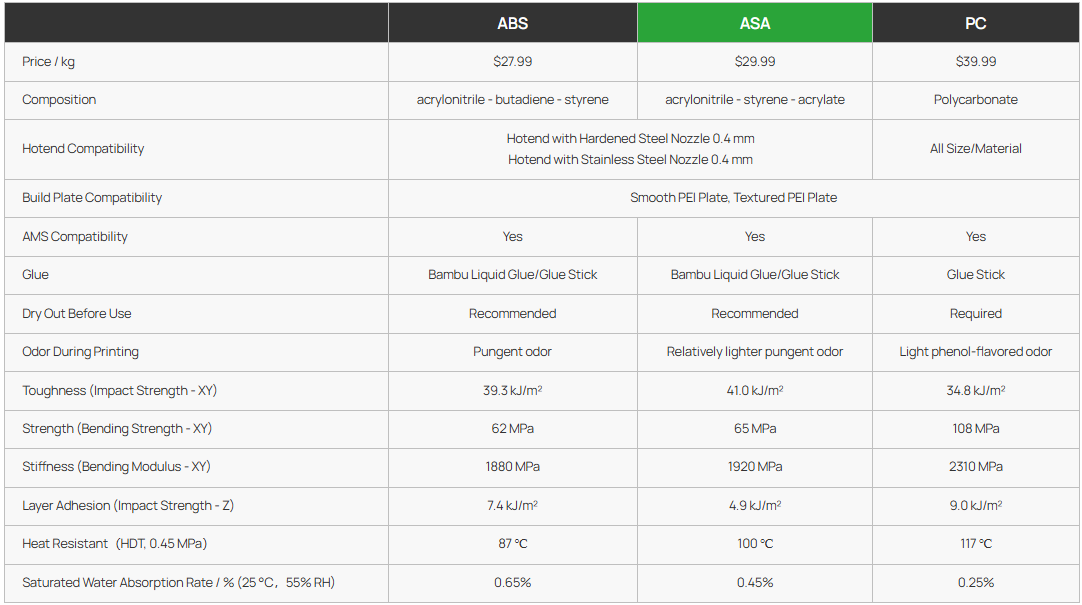Screen dimensions: 1082x605
Task: Click the Required dry out cell
Action: point(976,314)
